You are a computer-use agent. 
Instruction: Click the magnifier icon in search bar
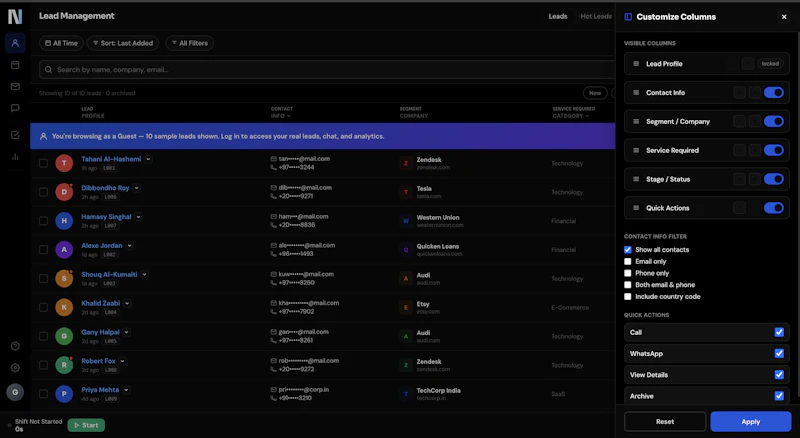pos(48,69)
